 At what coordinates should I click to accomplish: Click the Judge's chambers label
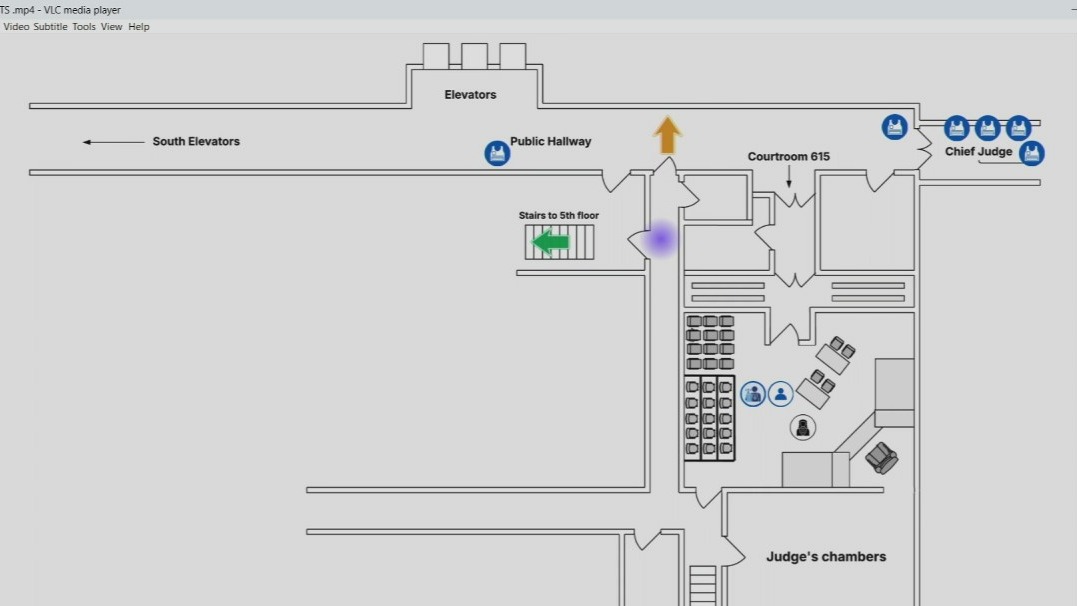828,556
